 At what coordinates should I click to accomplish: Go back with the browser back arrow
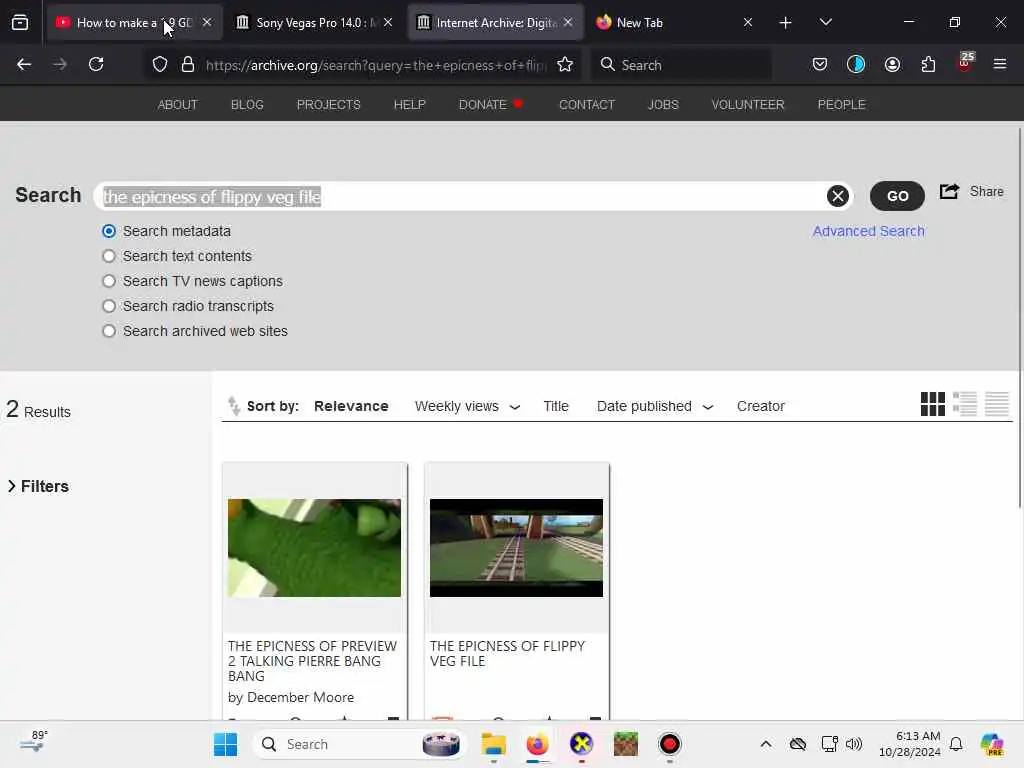[24, 64]
